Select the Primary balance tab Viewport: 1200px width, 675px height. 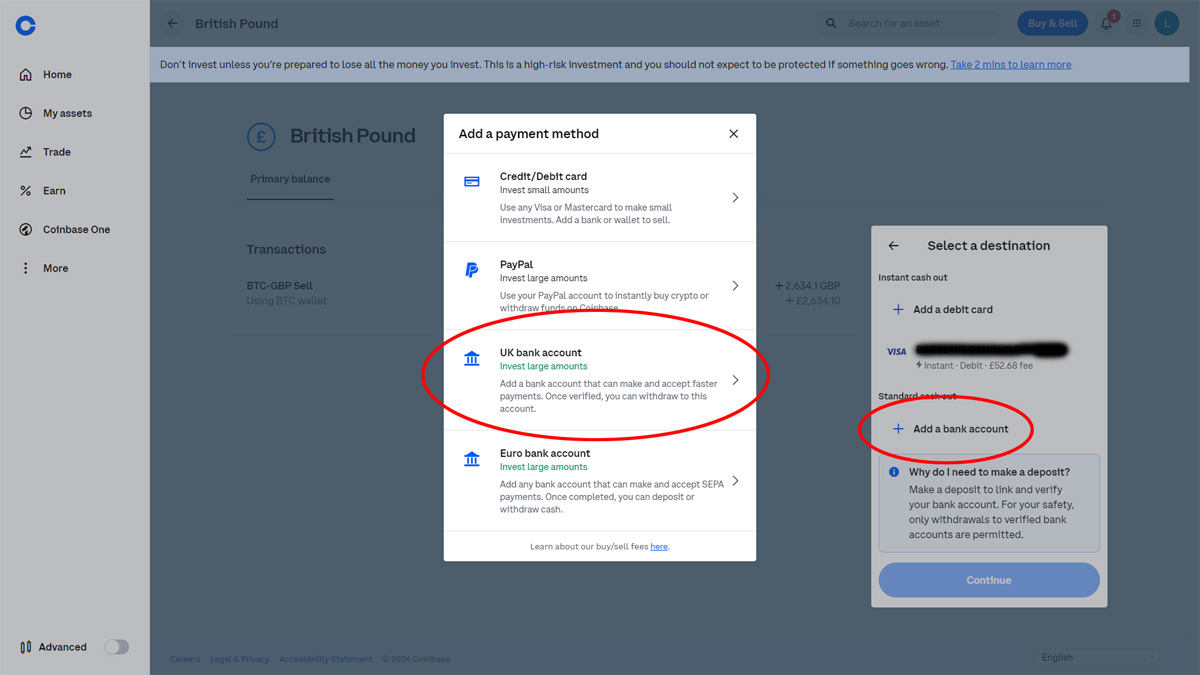290,180
